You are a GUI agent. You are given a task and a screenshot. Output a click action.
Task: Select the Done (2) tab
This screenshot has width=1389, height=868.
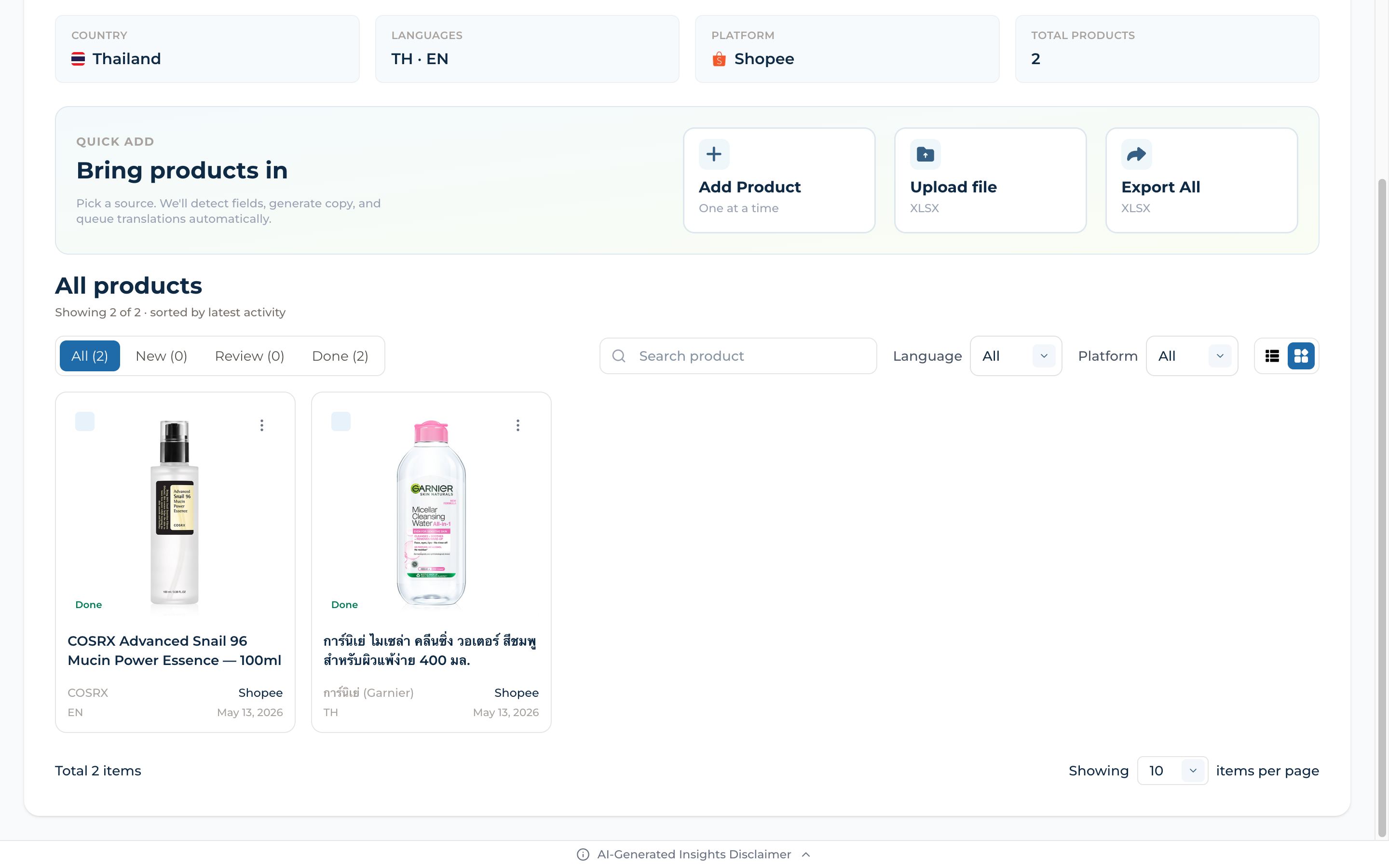pos(340,356)
